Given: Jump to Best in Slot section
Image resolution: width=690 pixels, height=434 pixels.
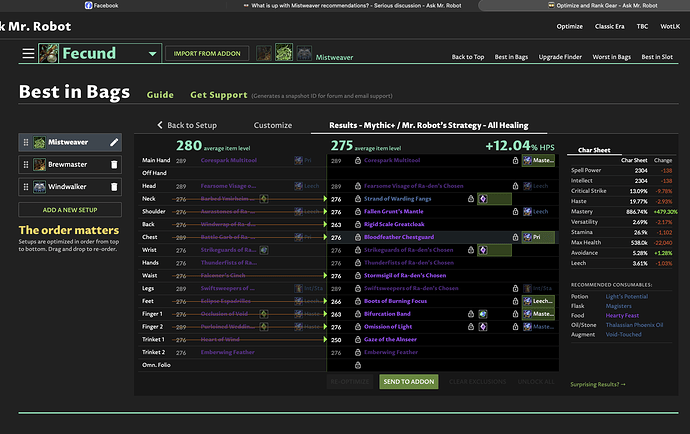Looking at the screenshot, I should pos(657,57).
